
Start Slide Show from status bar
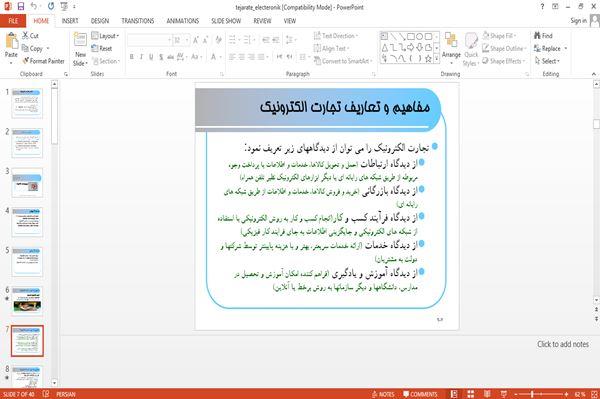(504, 394)
